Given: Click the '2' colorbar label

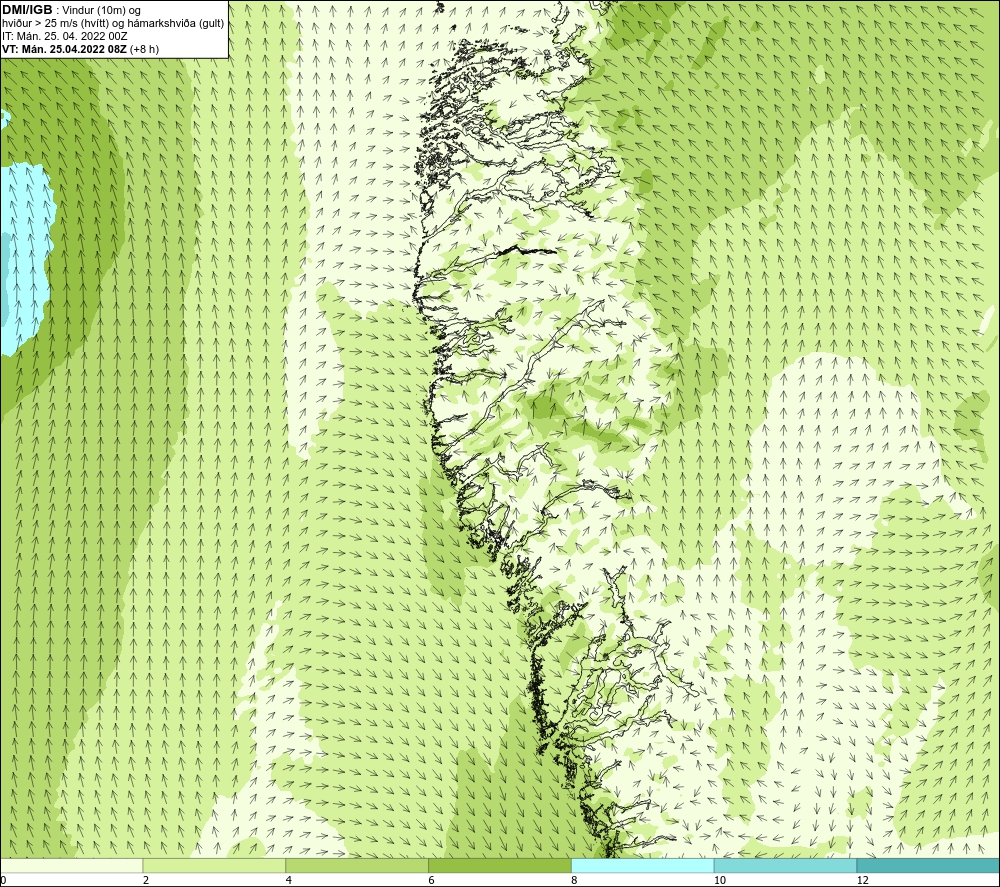Looking at the screenshot, I should pyautogui.click(x=146, y=881).
